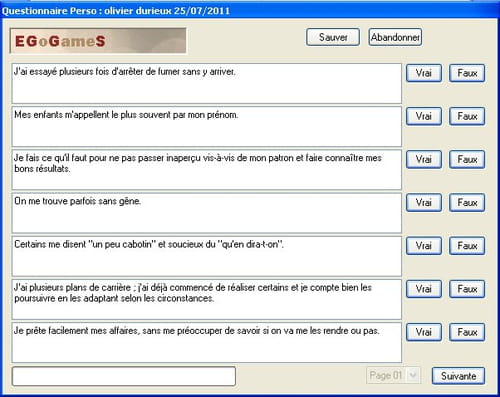
Task: Pick Vrai for the career plans statement
Action: click(424, 289)
